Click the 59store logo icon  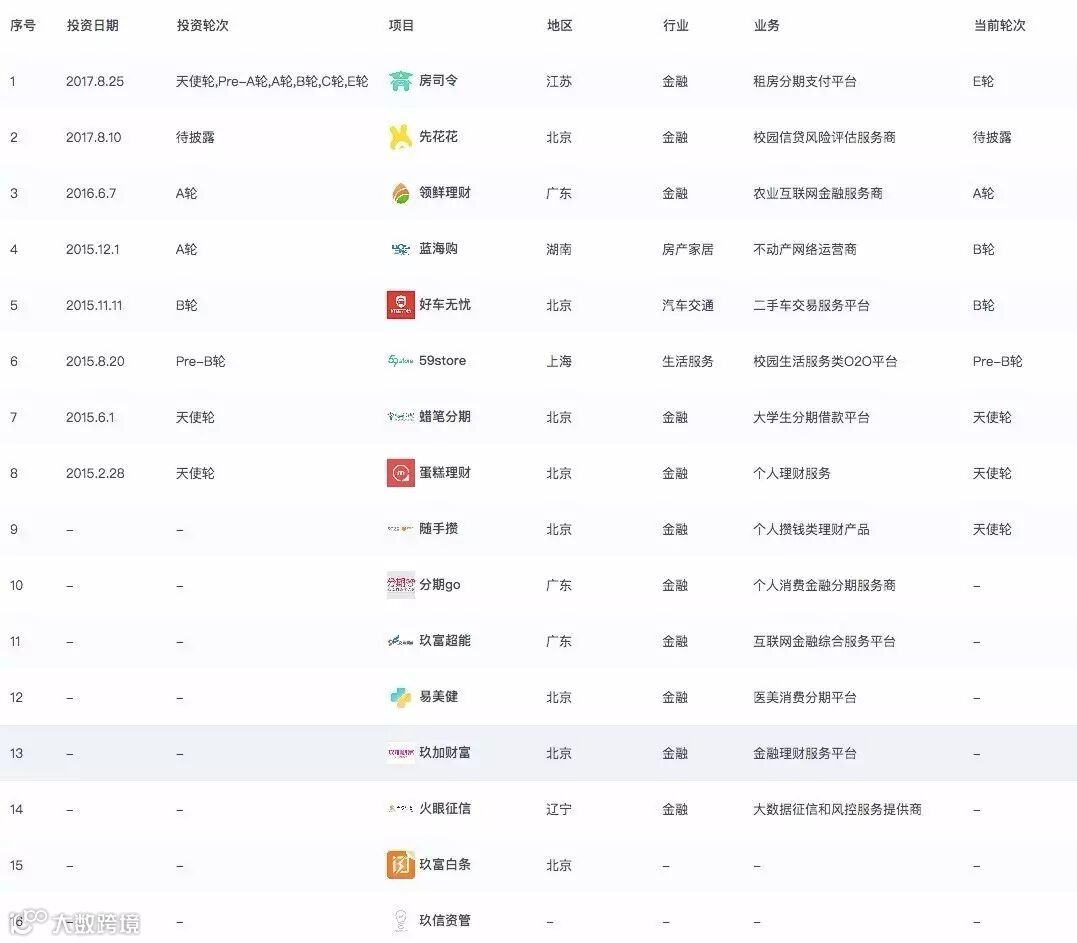(x=400, y=361)
